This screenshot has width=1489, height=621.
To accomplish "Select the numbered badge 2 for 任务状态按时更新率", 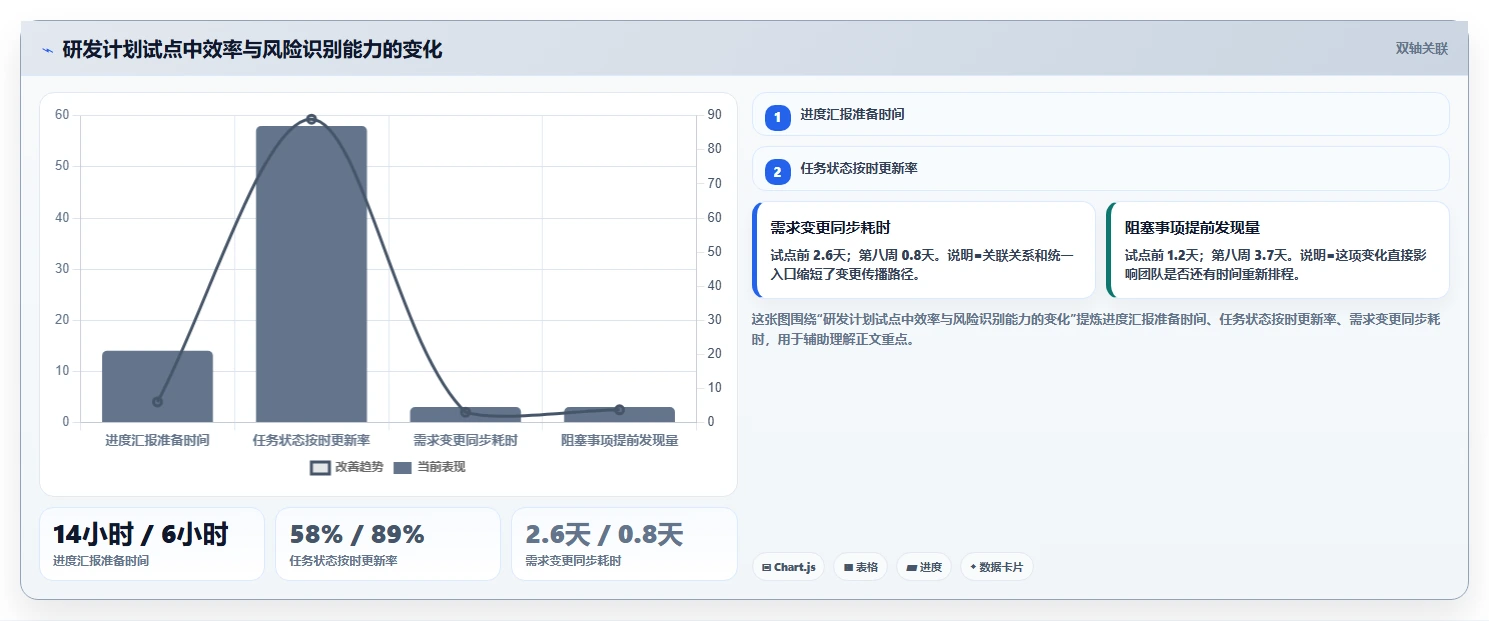I will click(x=777, y=171).
